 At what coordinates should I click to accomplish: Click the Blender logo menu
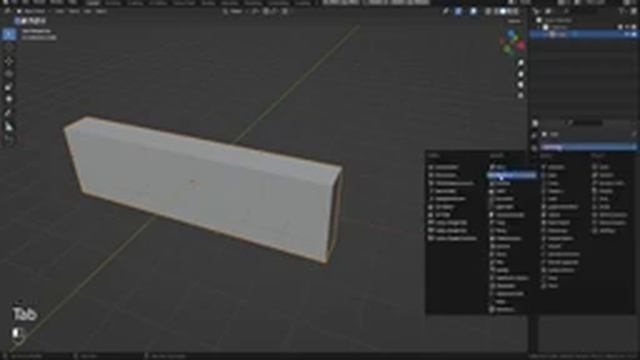click(5, 2)
